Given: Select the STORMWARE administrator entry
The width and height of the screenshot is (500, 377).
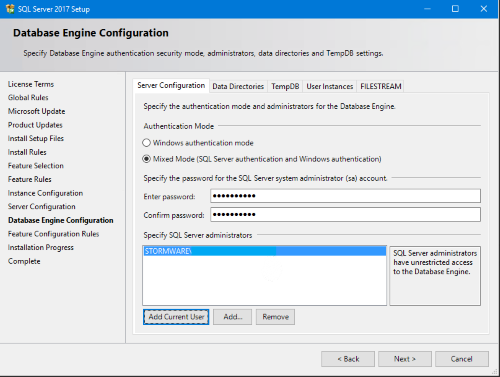Looking at the screenshot, I should tap(265, 251).
